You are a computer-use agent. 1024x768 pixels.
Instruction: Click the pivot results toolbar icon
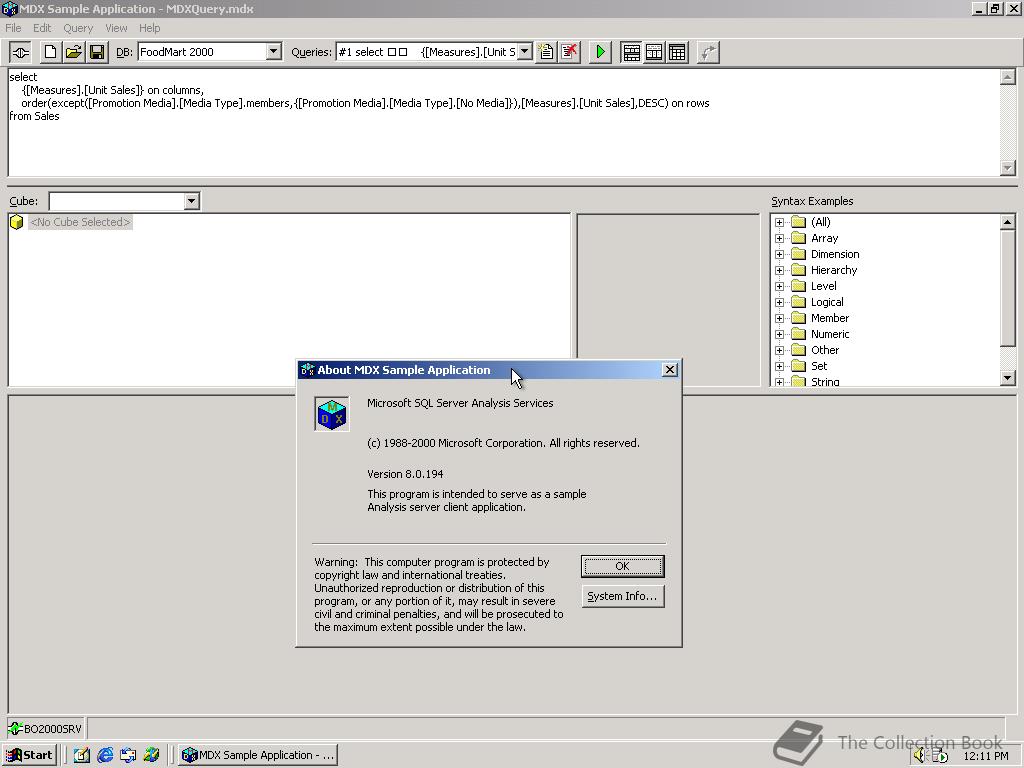(708, 52)
